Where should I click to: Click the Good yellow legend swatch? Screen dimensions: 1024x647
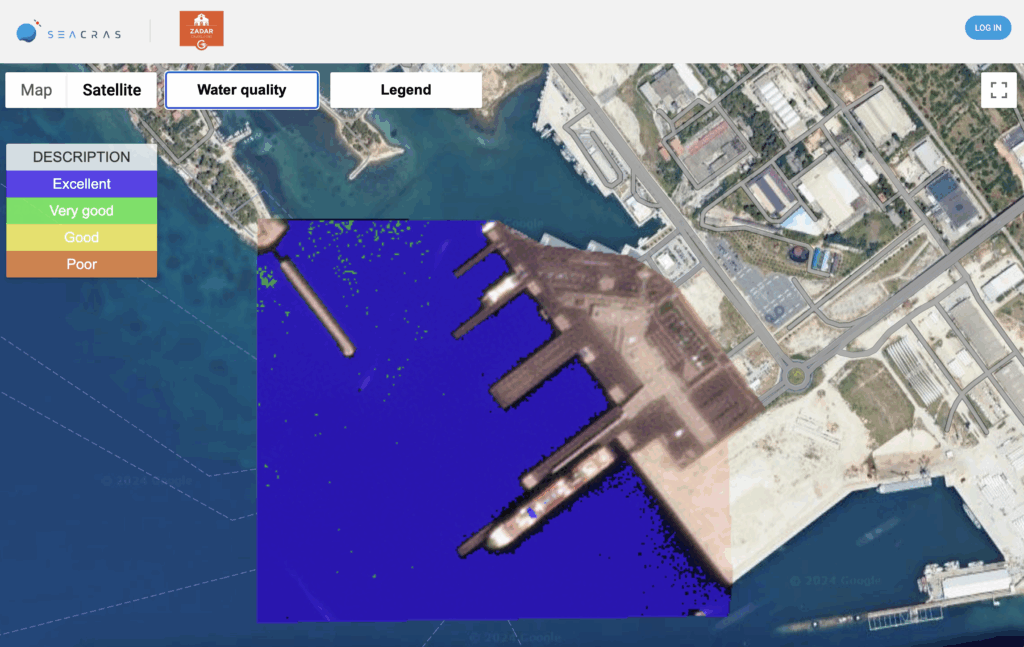pyautogui.click(x=82, y=238)
